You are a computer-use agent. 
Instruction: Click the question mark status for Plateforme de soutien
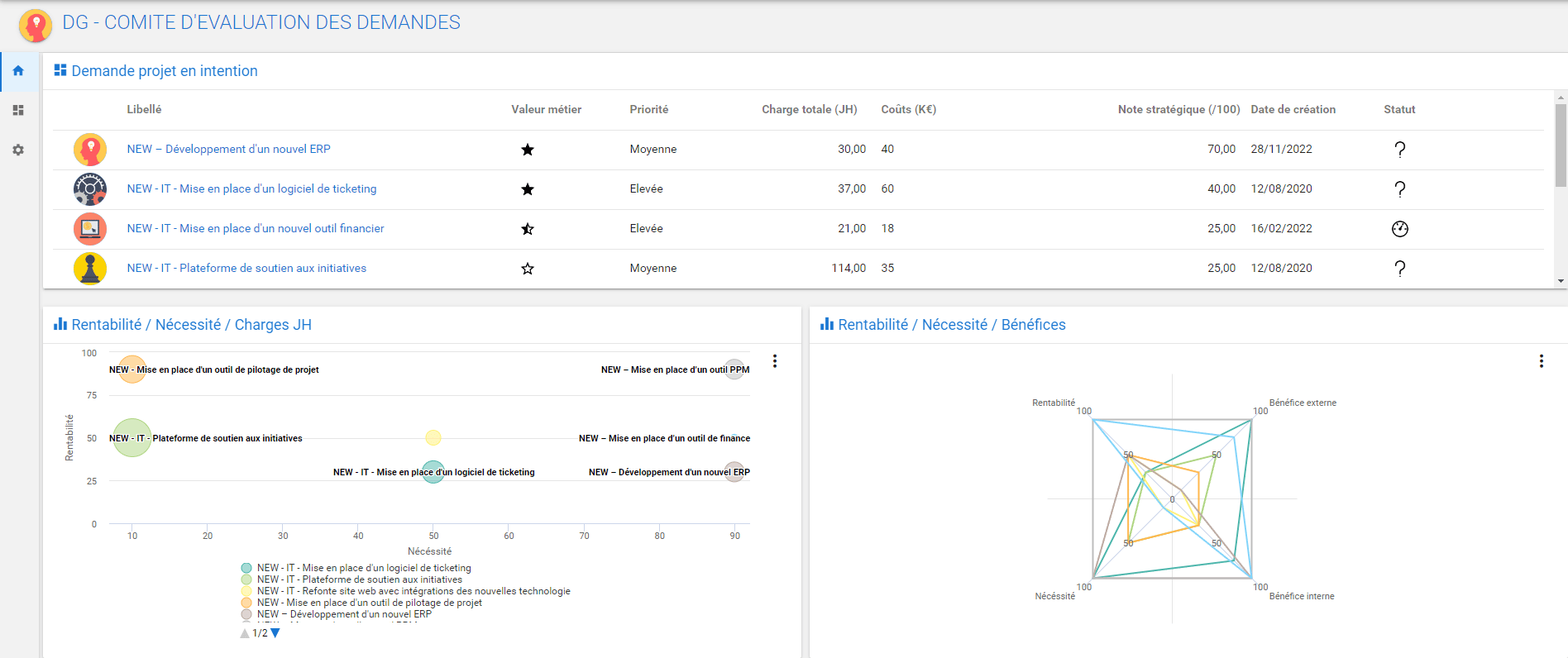[1400, 269]
